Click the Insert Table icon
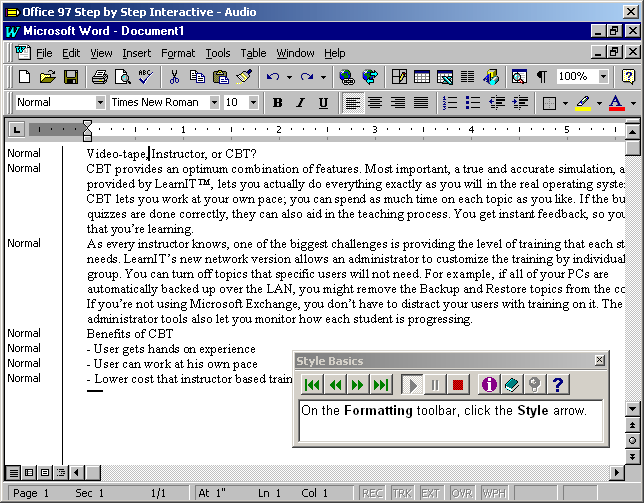 pyautogui.click(x=422, y=77)
